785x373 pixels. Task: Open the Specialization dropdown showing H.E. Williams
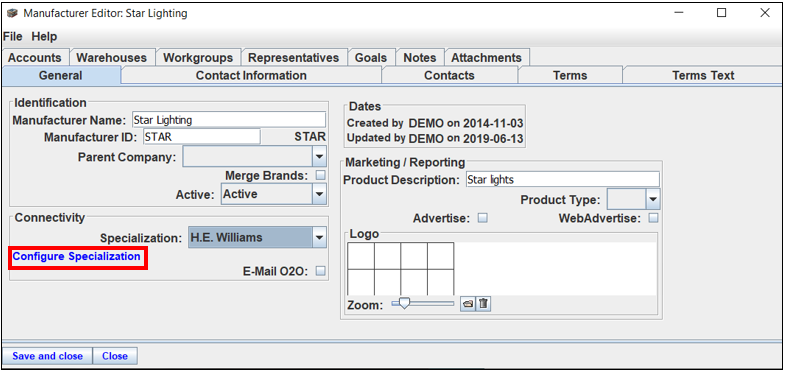coord(319,238)
